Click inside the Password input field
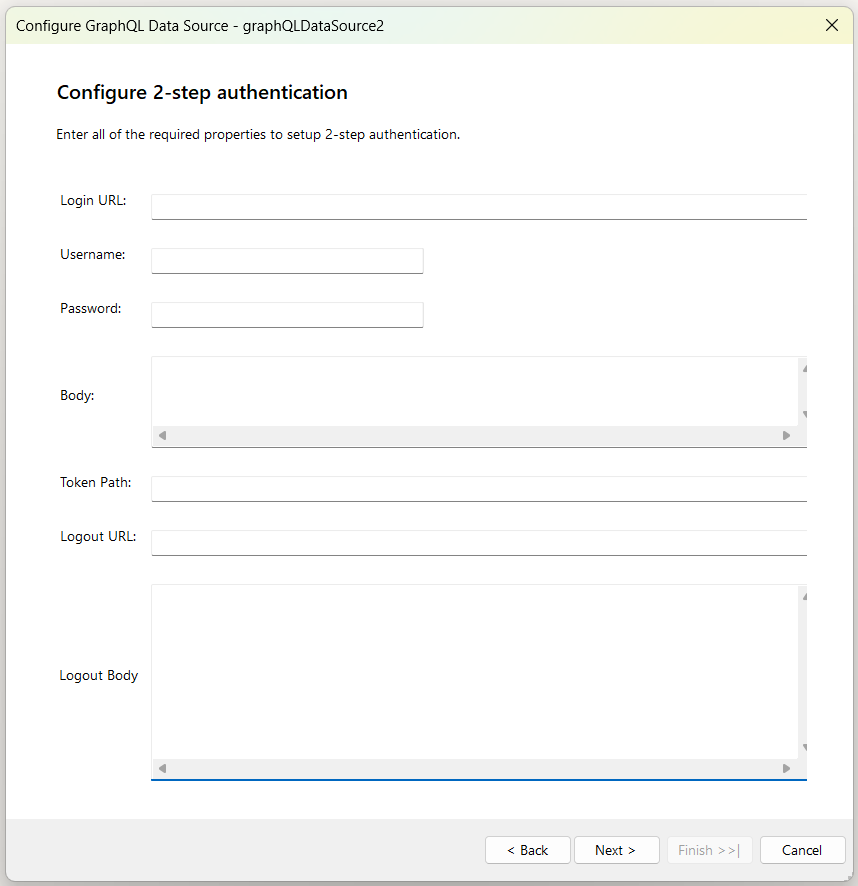 (287, 314)
